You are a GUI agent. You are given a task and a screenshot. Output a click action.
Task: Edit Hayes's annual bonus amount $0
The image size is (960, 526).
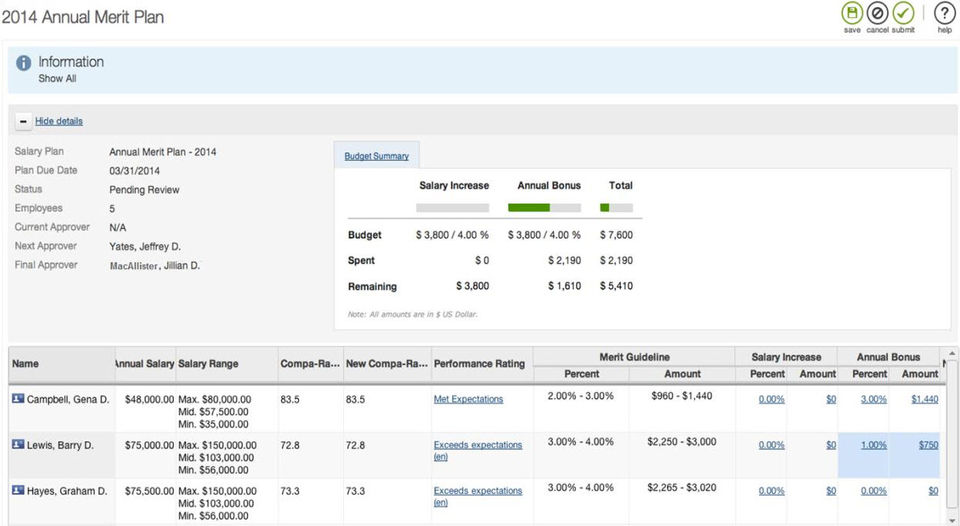pos(933,491)
